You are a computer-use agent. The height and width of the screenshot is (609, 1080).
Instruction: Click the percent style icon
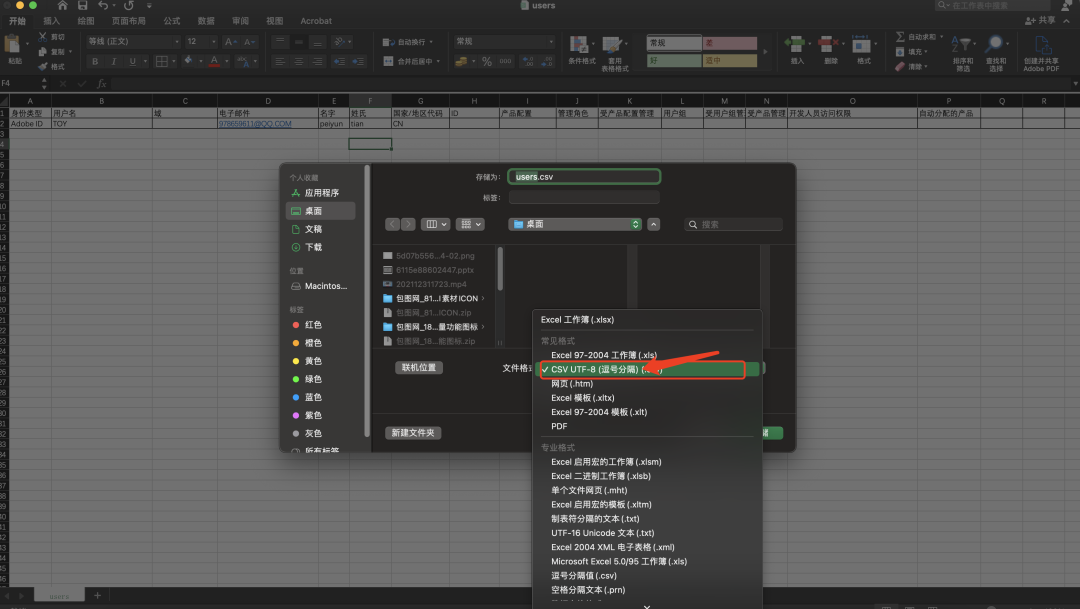coord(487,61)
